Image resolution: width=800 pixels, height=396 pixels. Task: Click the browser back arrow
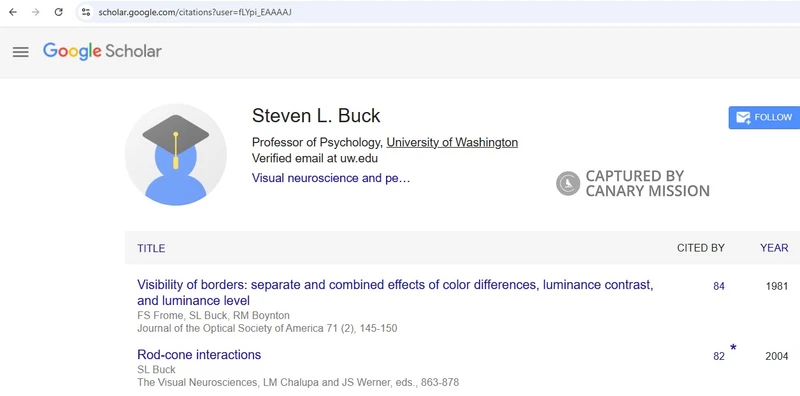13,12
